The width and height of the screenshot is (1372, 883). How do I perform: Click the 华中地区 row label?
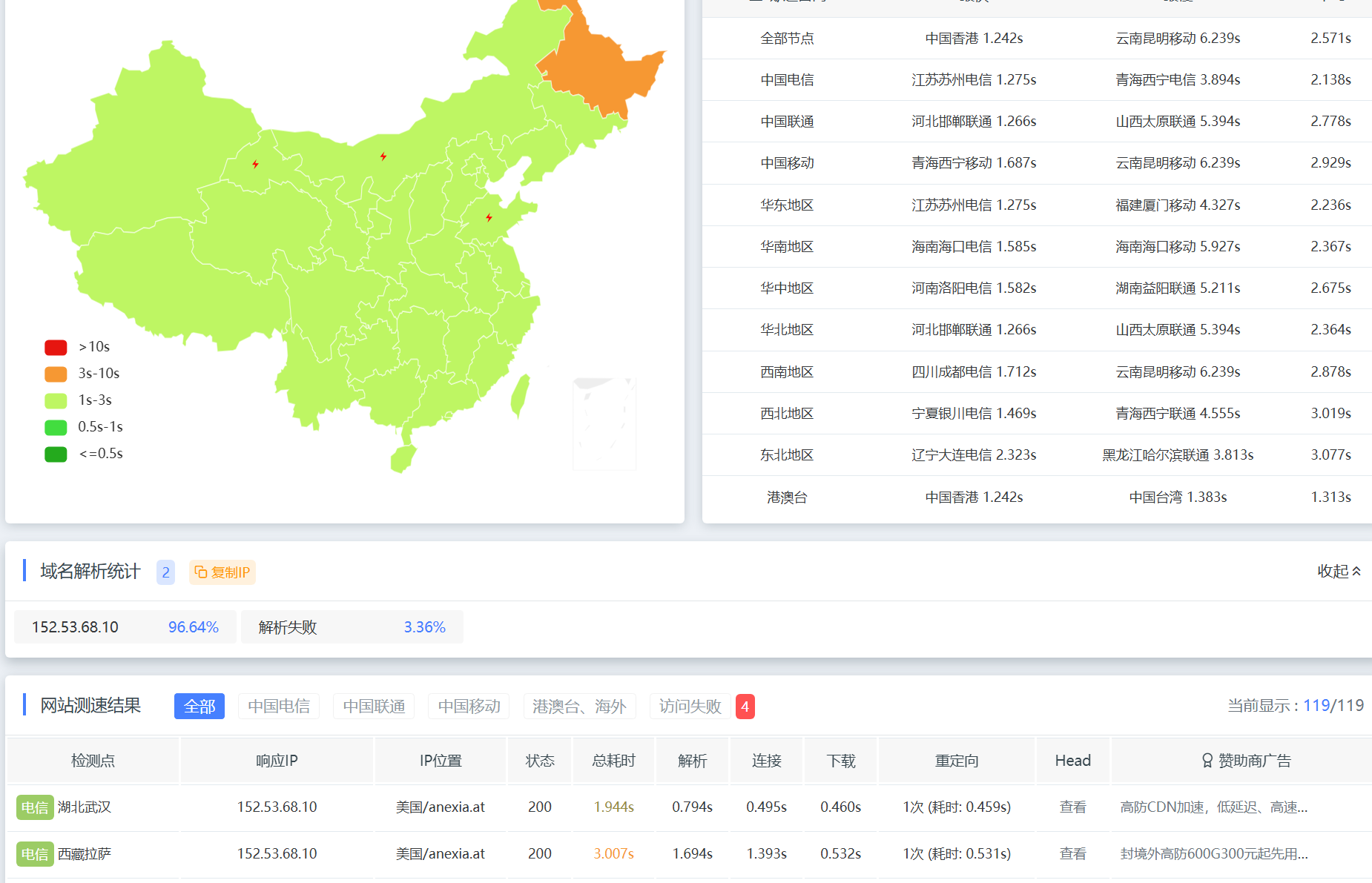coord(787,288)
